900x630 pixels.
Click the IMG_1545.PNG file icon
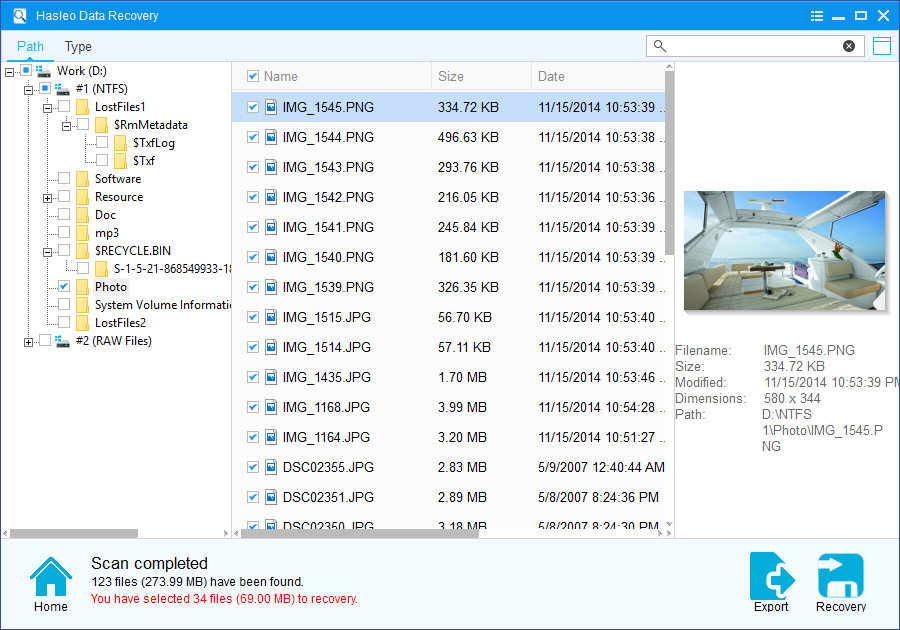[x=271, y=107]
